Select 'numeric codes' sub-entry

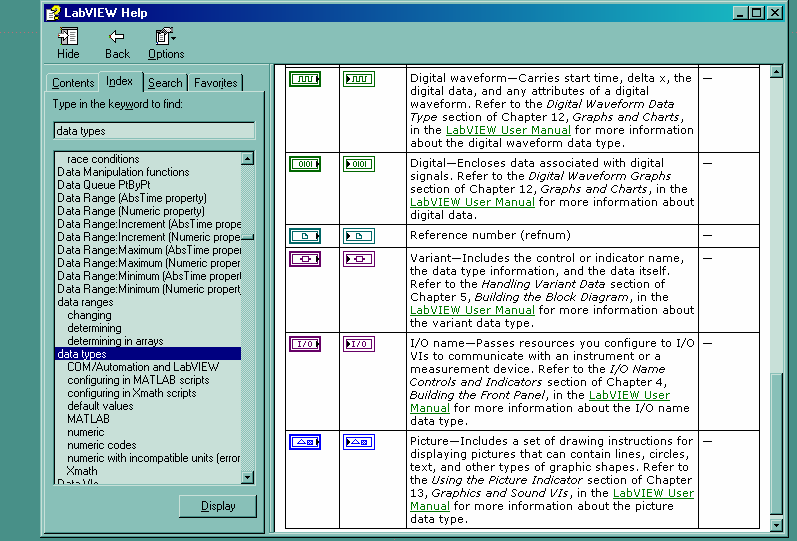point(102,445)
